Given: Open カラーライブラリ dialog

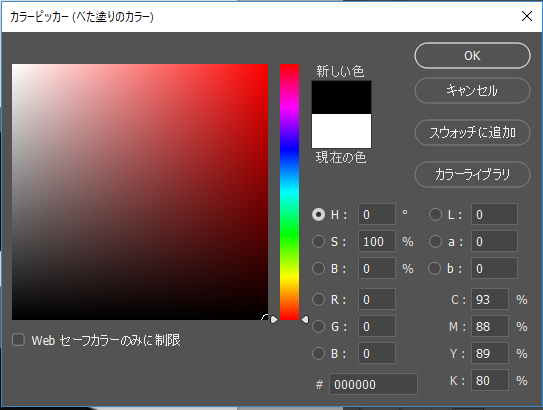Looking at the screenshot, I should point(472,174).
